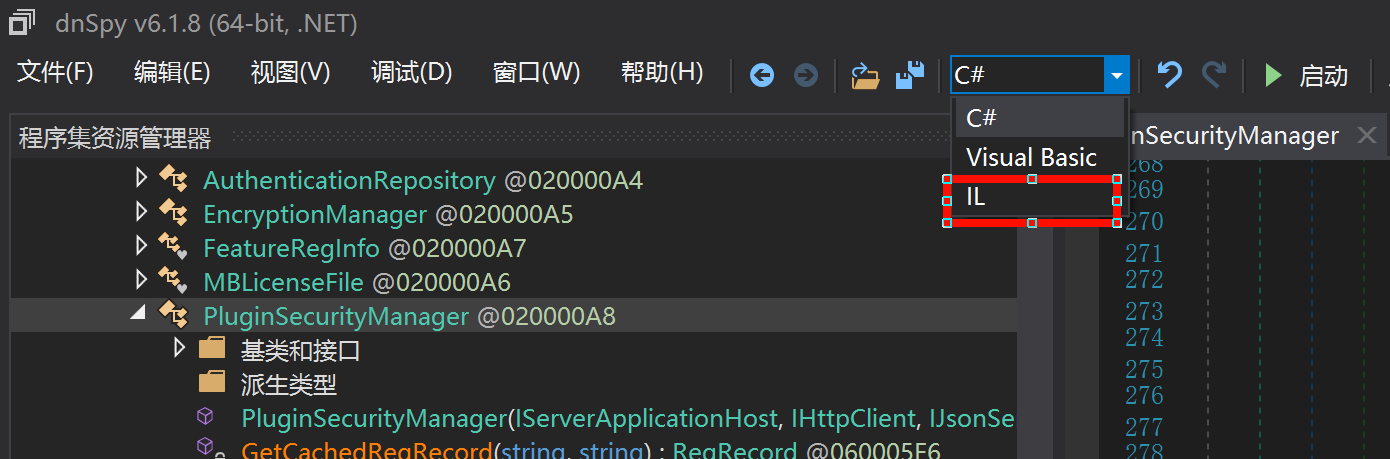Open the 文件(F) menu
This screenshot has width=1390, height=459.
coord(55,73)
